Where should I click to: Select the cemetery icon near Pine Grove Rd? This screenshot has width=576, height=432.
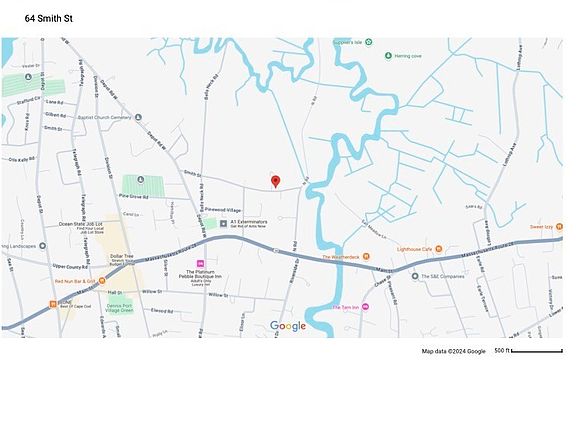[x=141, y=180]
